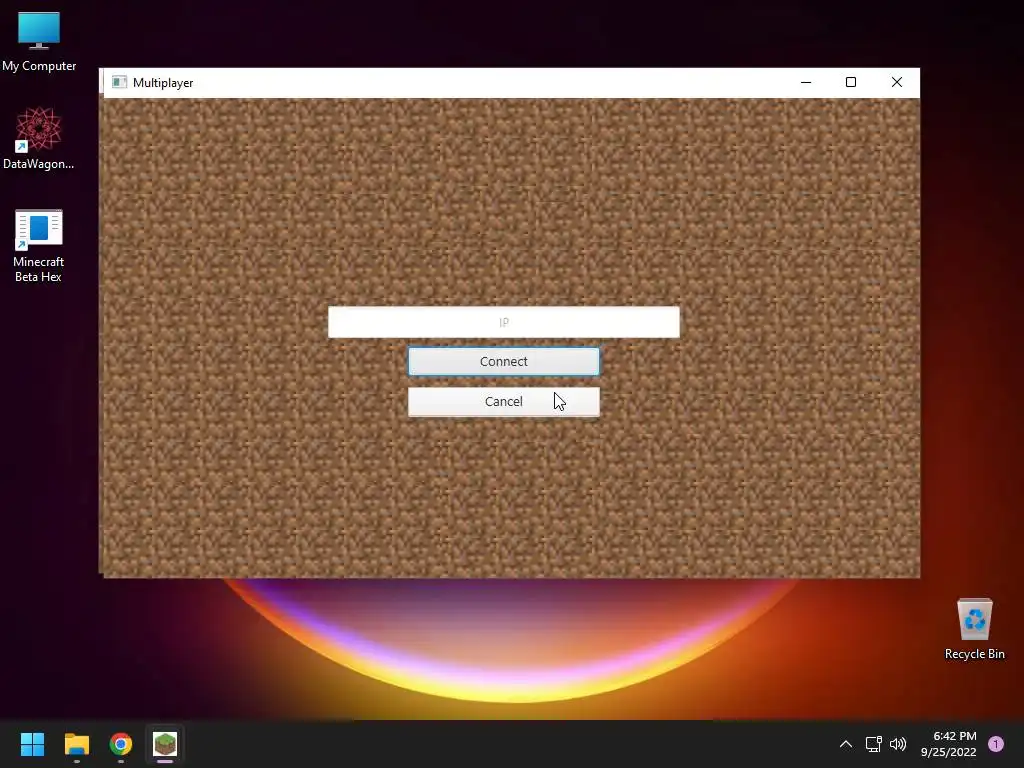Open the clock and calendar flyout
Screen dimensions: 1024x768
coord(949,744)
